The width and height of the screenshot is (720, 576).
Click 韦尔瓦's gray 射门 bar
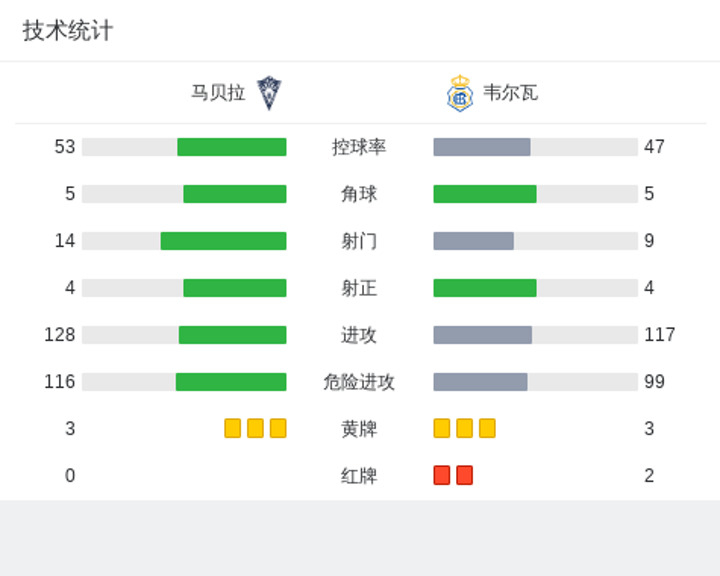coord(473,241)
